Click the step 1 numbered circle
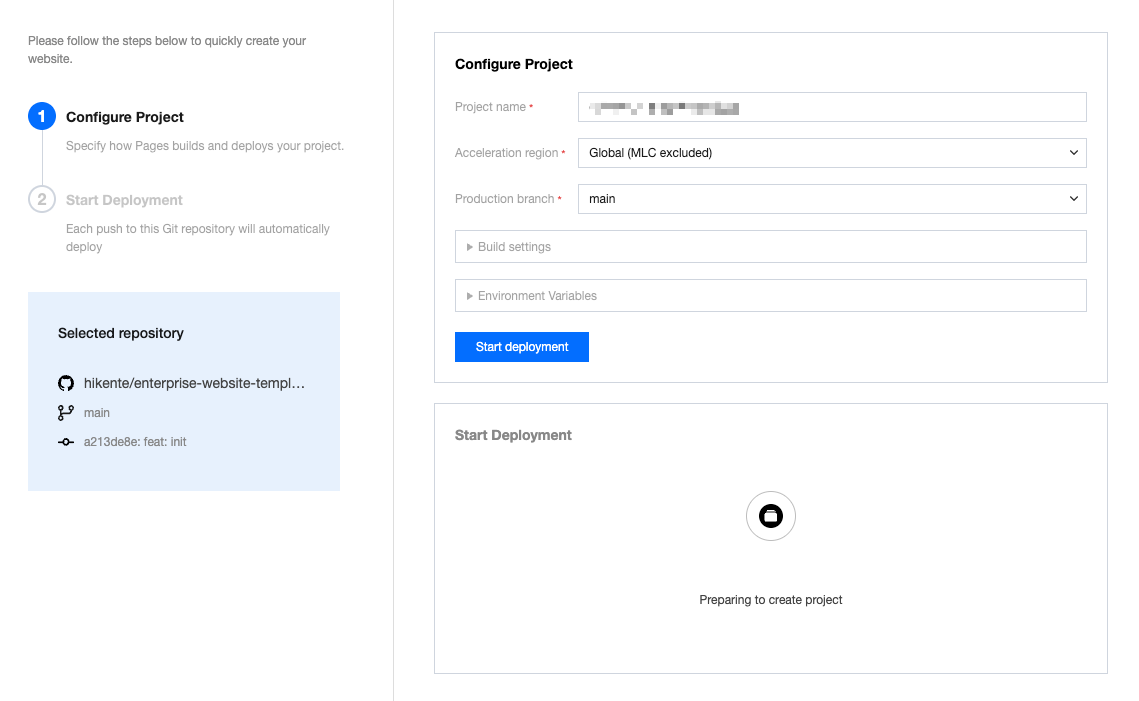This screenshot has height=701, width=1139. click(41, 117)
